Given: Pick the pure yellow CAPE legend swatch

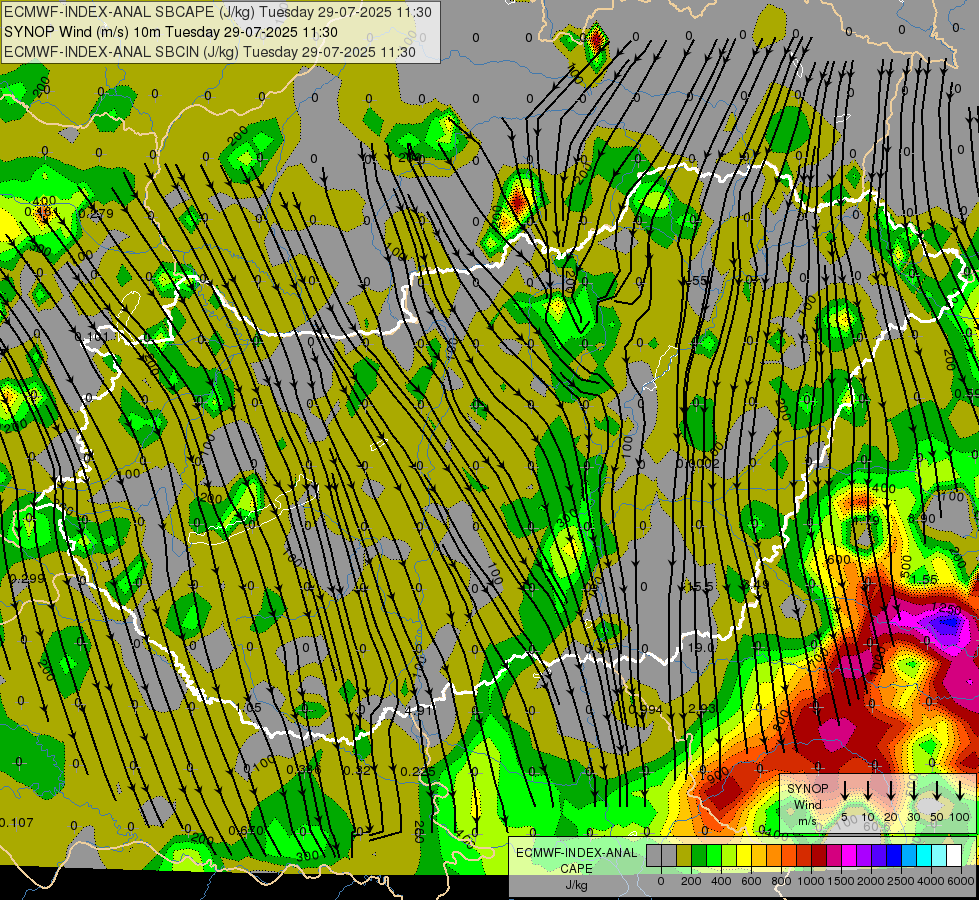Looking at the screenshot, I should [x=744, y=855].
